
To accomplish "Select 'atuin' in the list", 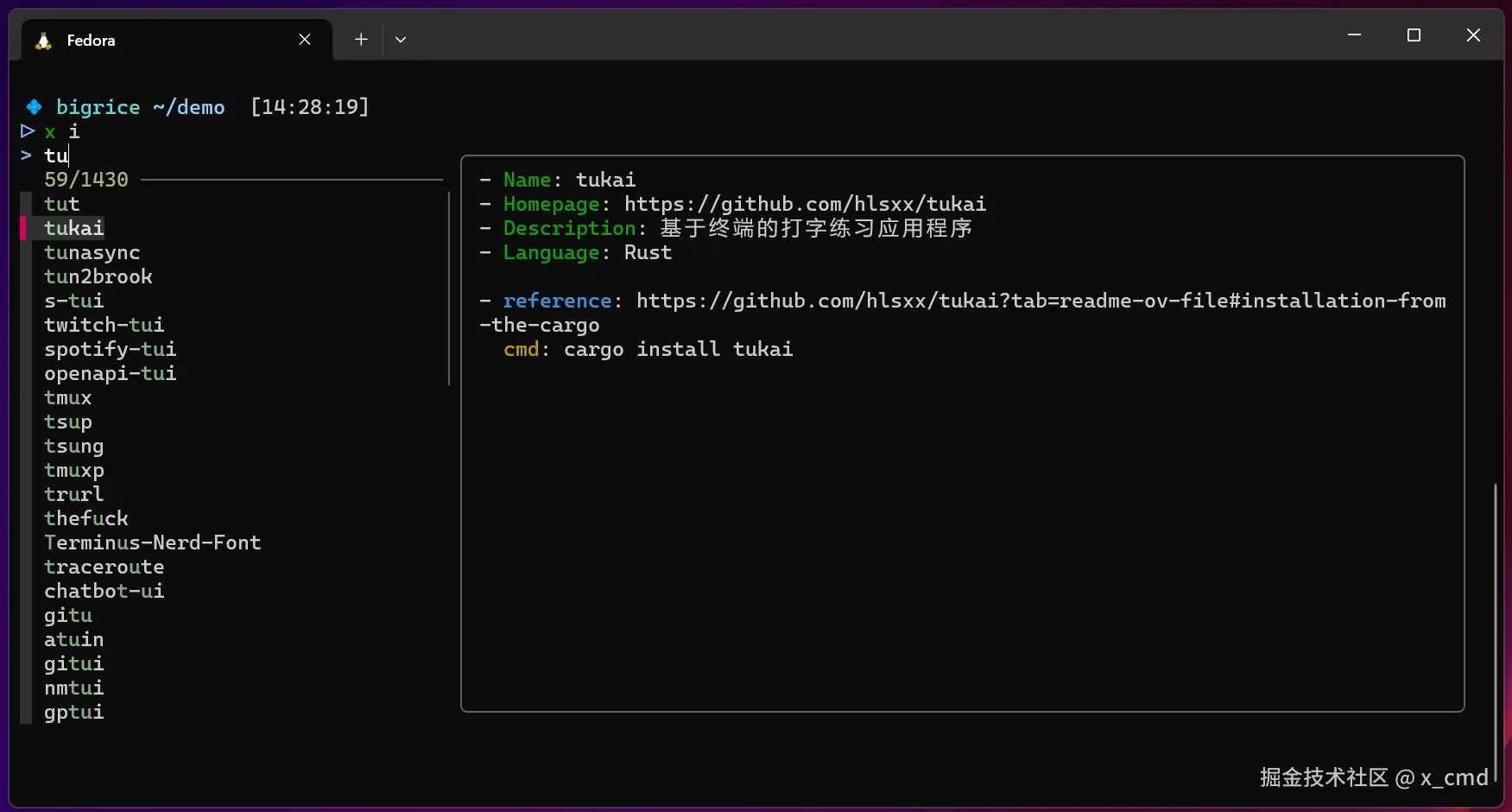I will click(74, 639).
